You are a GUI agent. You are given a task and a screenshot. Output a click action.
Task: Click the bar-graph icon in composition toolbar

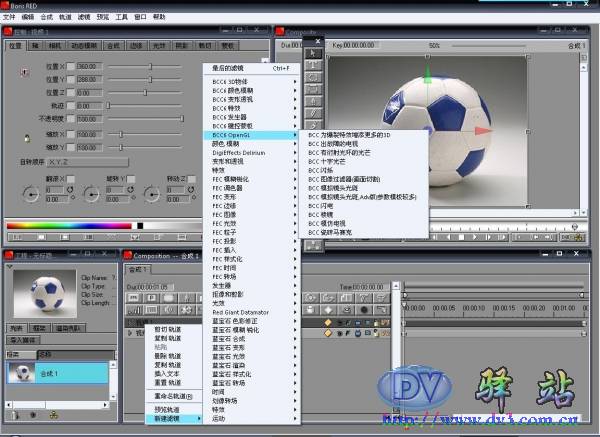click(x=134, y=310)
